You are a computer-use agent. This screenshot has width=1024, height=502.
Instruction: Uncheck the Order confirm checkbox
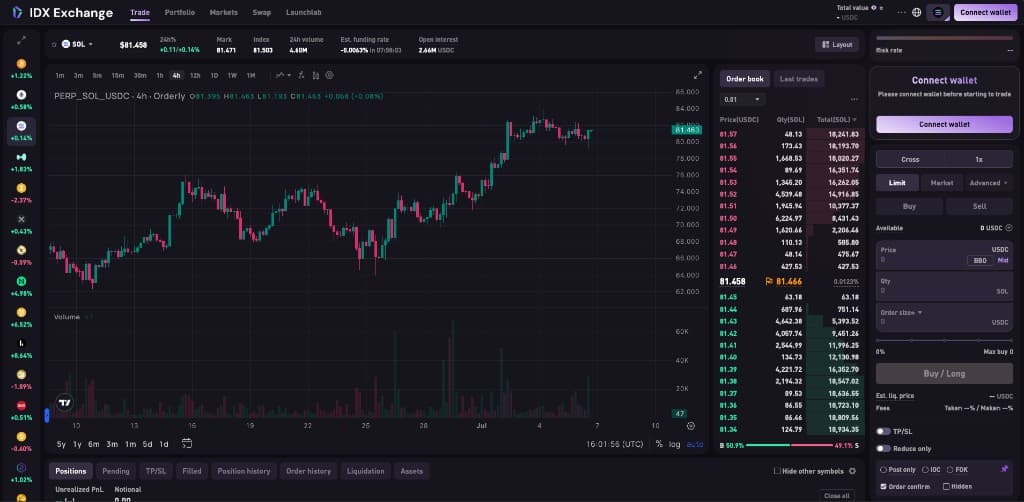(884, 486)
